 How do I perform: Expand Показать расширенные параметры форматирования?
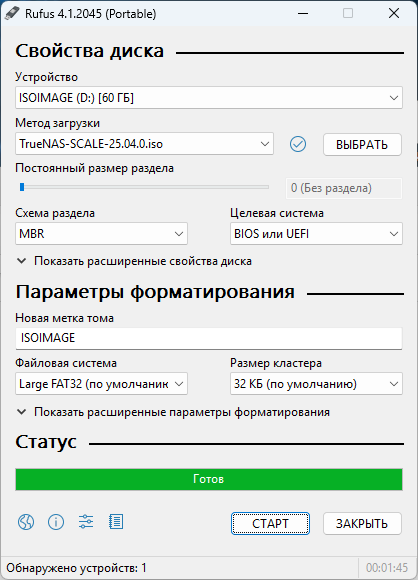(173, 412)
